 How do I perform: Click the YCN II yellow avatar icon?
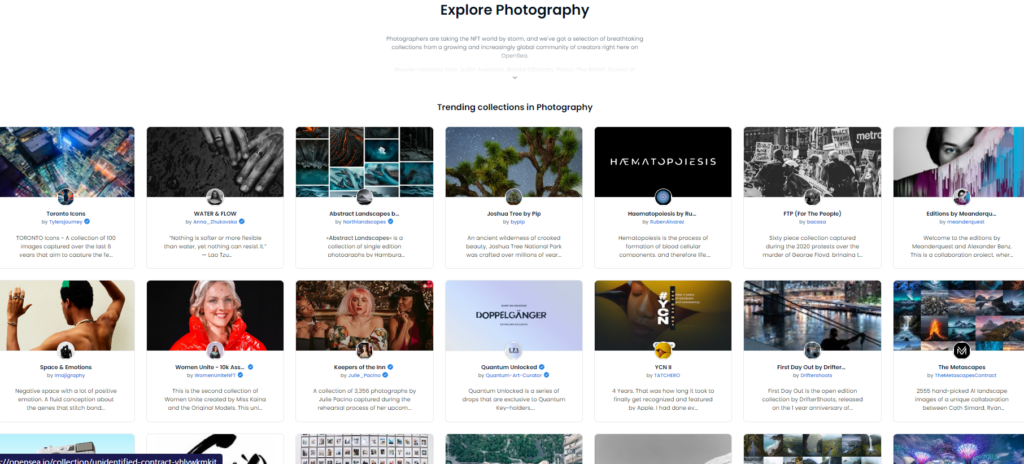coord(663,350)
